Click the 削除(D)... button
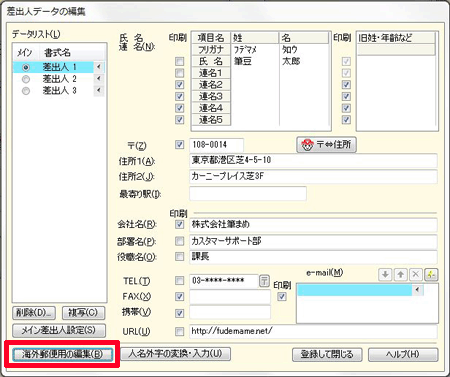The image size is (450, 377). 34,313
